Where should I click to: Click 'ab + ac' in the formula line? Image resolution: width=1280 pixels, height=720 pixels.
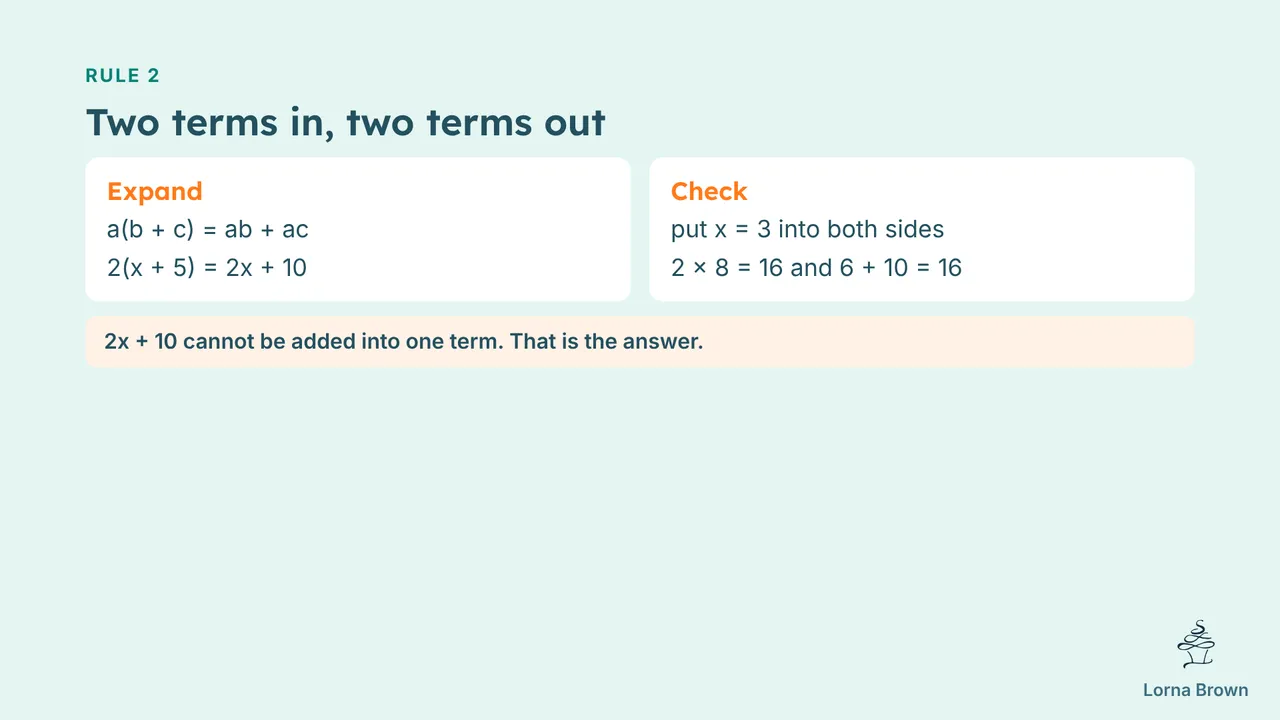point(266,230)
